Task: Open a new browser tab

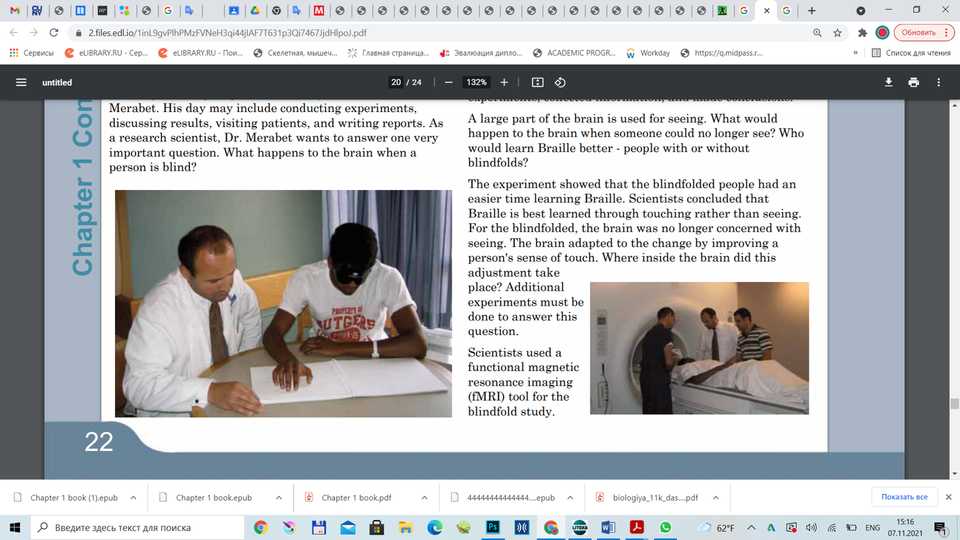Action: [x=811, y=10]
